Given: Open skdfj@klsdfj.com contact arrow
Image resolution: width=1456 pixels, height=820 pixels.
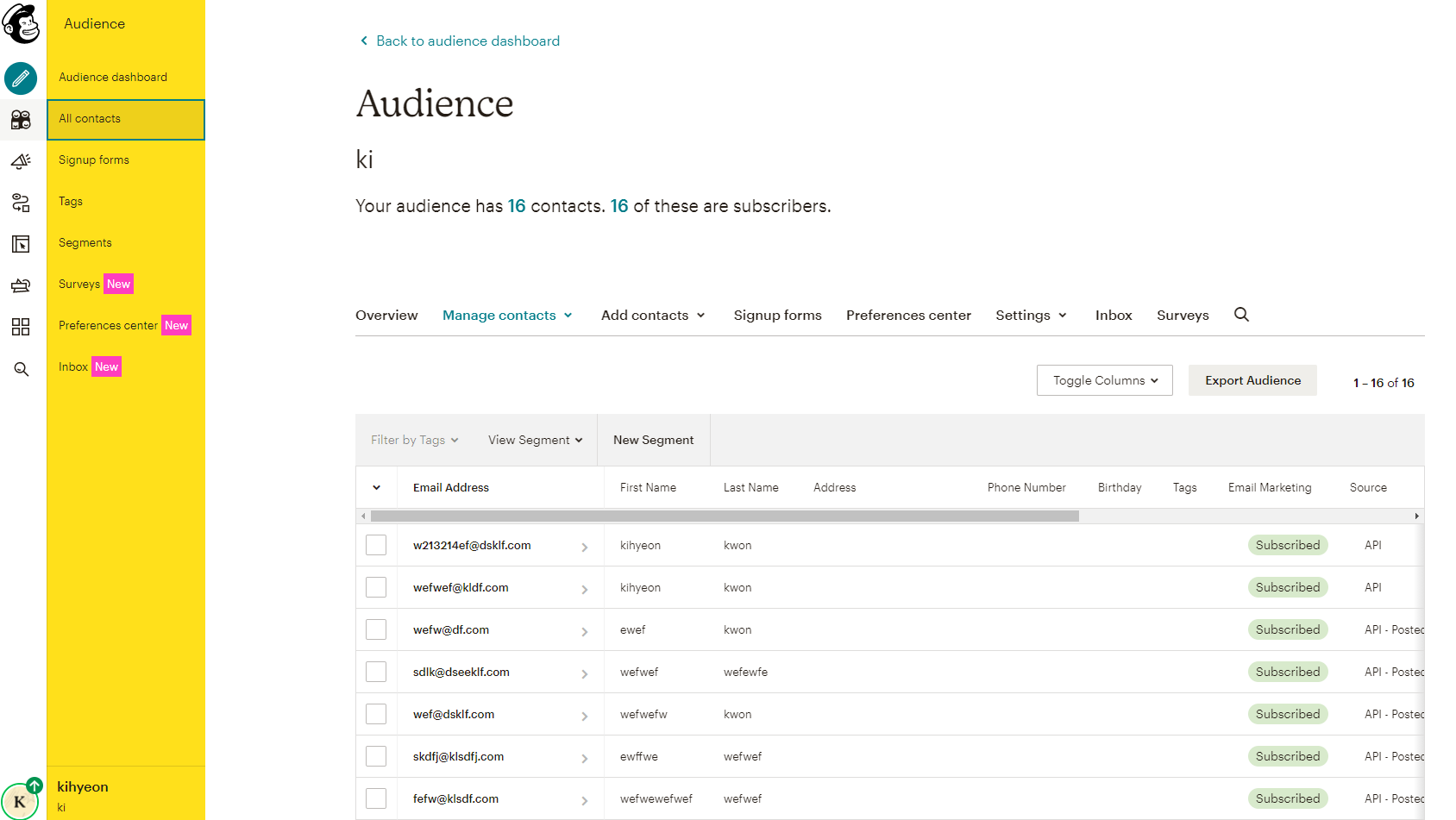Looking at the screenshot, I should click(x=585, y=759).
